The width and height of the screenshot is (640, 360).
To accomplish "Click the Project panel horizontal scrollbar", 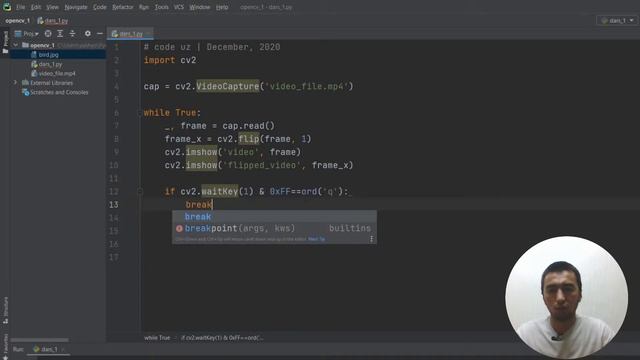I will click(x=40, y=340).
